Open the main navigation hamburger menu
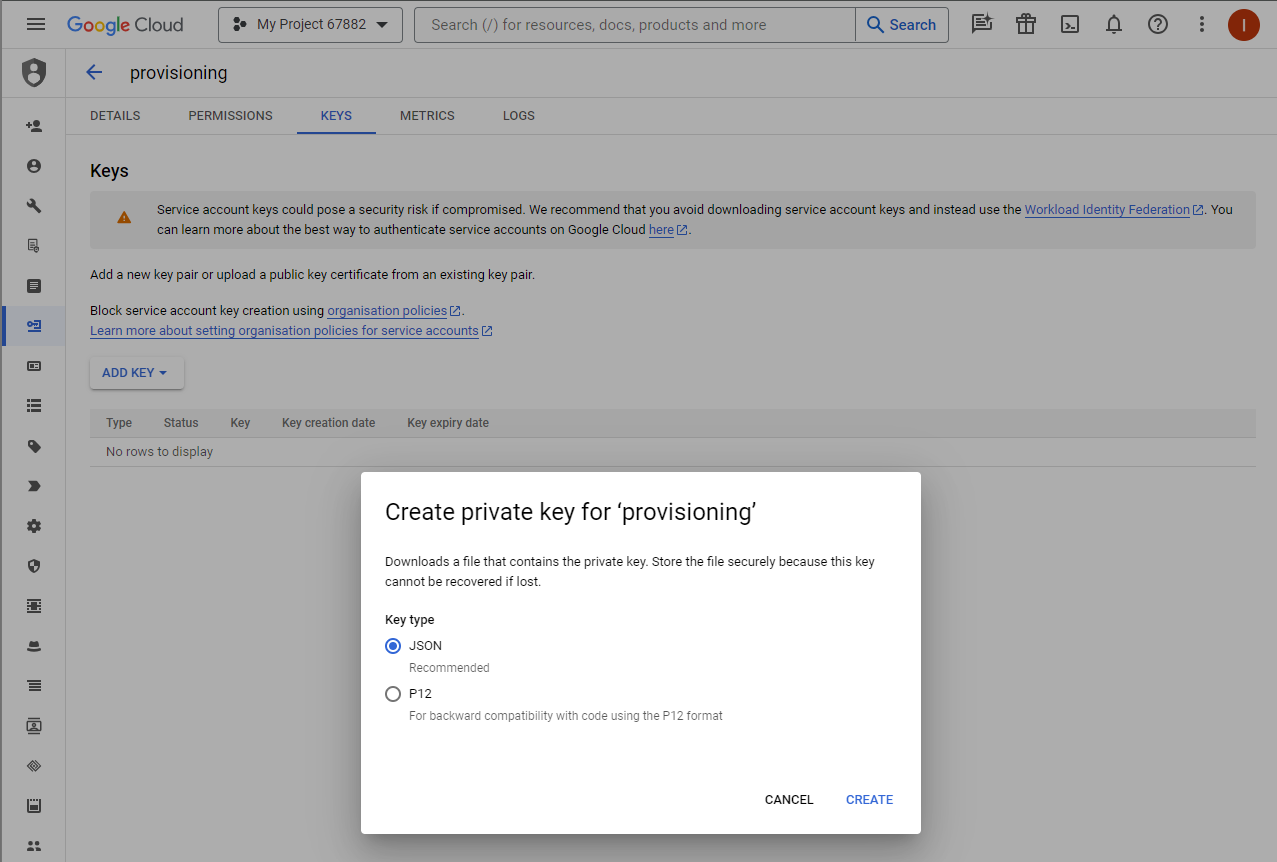 pos(36,25)
